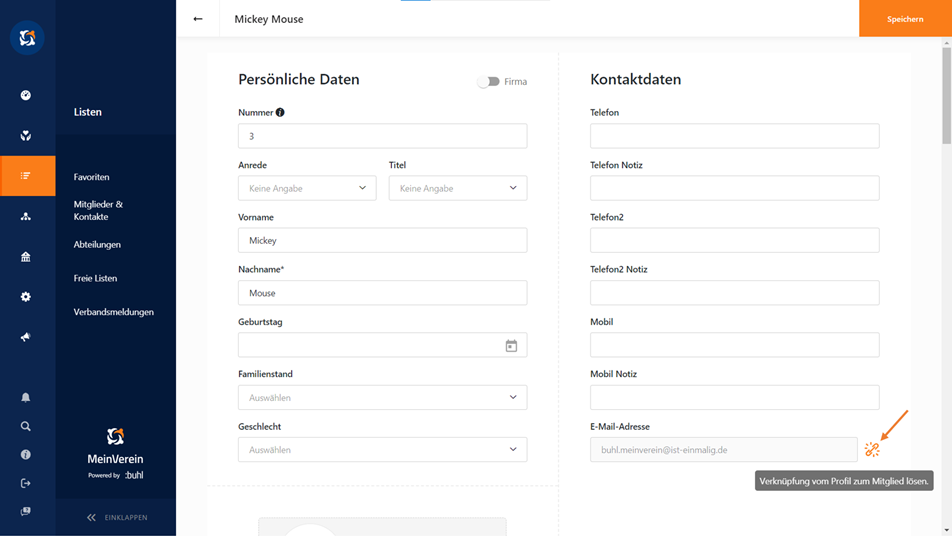Open the megaphone announcements icon
The height and width of the screenshot is (537, 952).
click(x=26, y=337)
